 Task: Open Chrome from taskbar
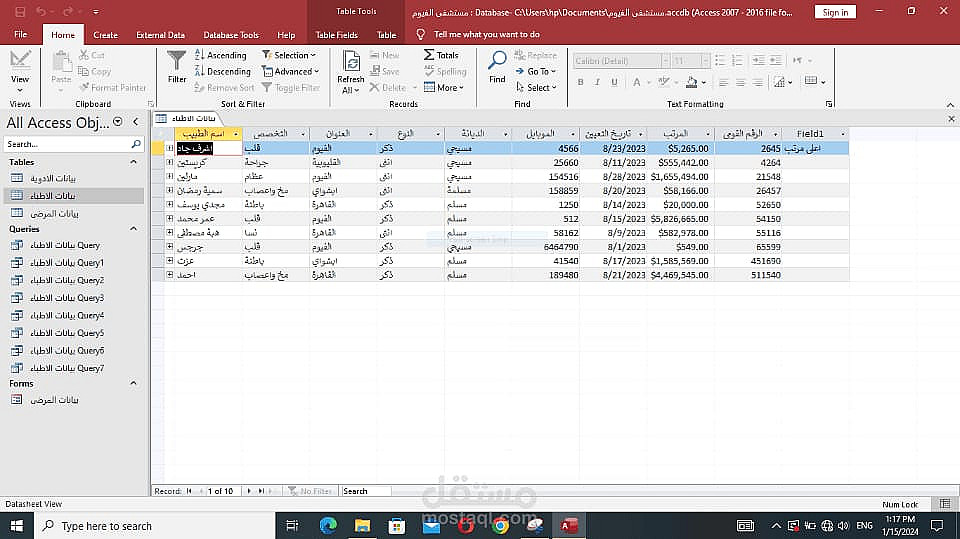(x=500, y=526)
